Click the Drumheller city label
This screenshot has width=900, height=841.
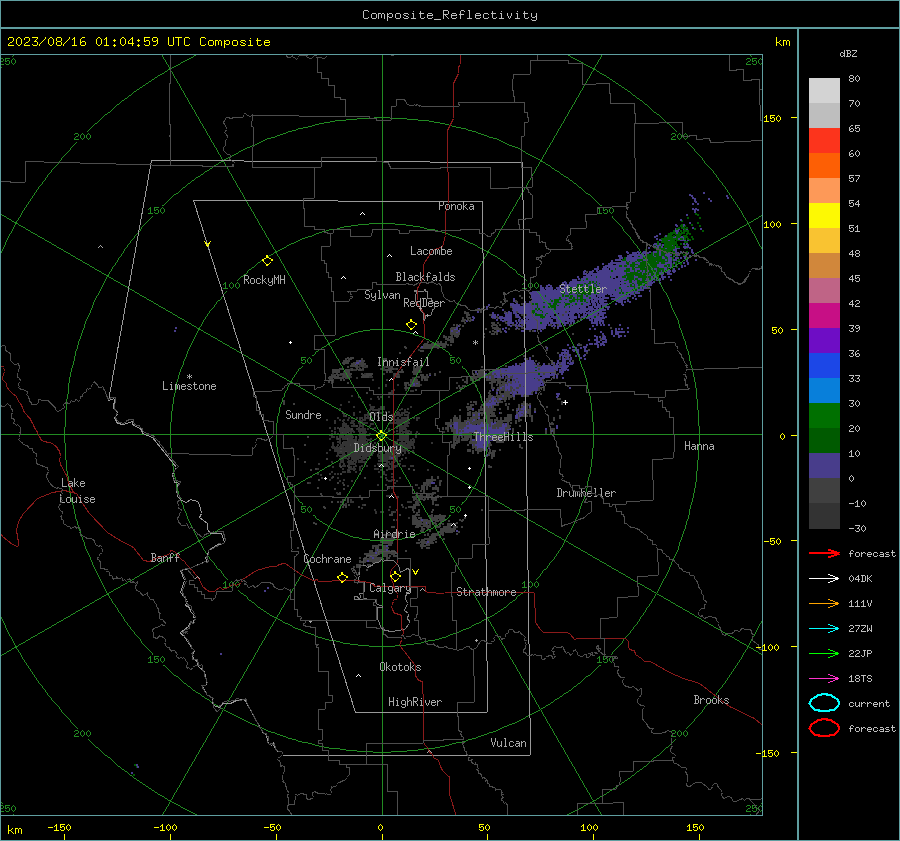click(586, 493)
